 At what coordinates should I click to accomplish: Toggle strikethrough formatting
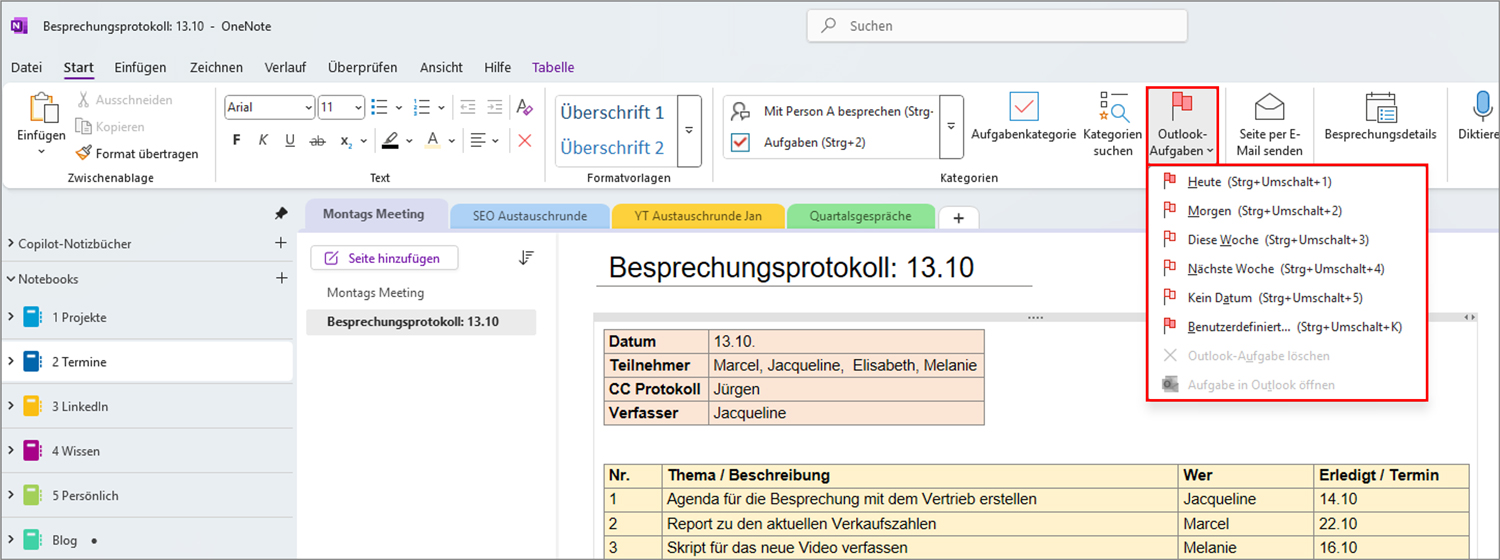point(318,141)
